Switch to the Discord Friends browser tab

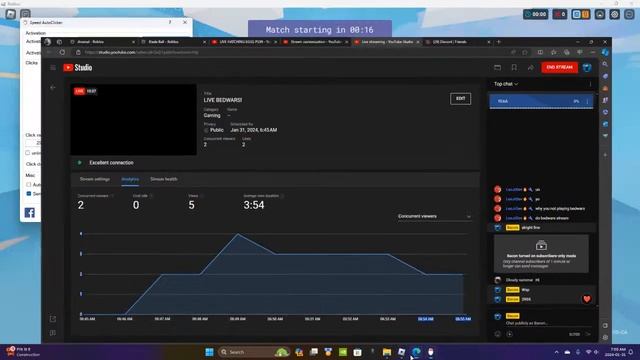pyautogui.click(x=457, y=42)
